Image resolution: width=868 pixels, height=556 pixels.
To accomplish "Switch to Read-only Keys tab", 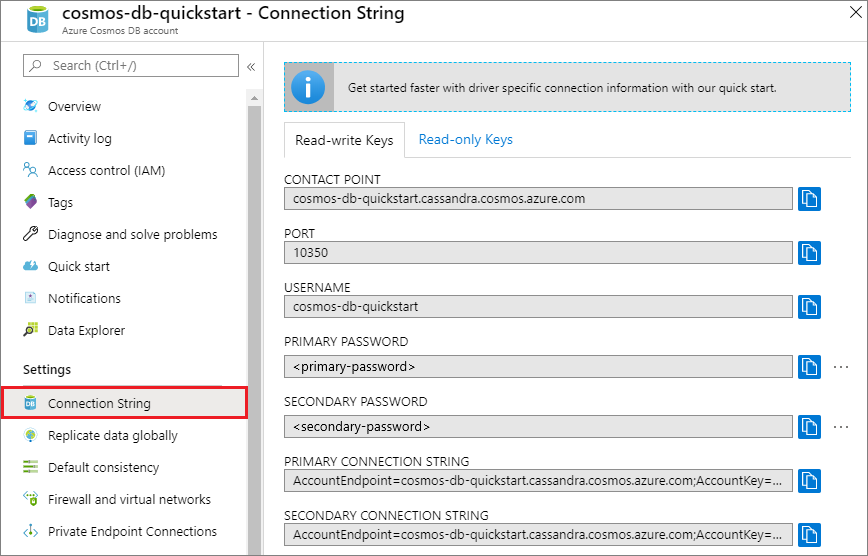I will click(x=466, y=140).
